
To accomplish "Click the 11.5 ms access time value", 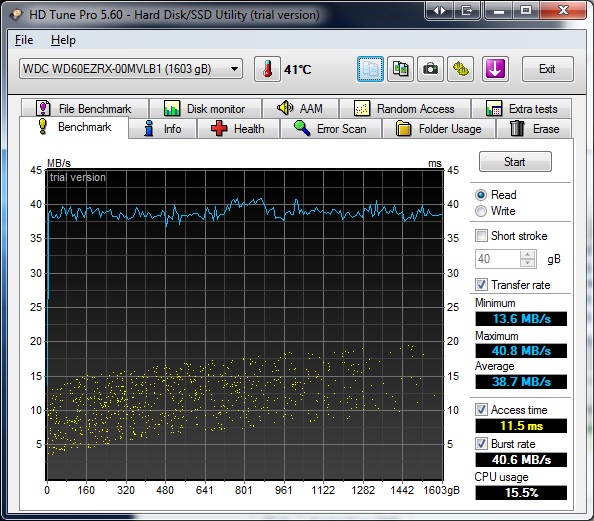I will pyautogui.click(x=521, y=426).
